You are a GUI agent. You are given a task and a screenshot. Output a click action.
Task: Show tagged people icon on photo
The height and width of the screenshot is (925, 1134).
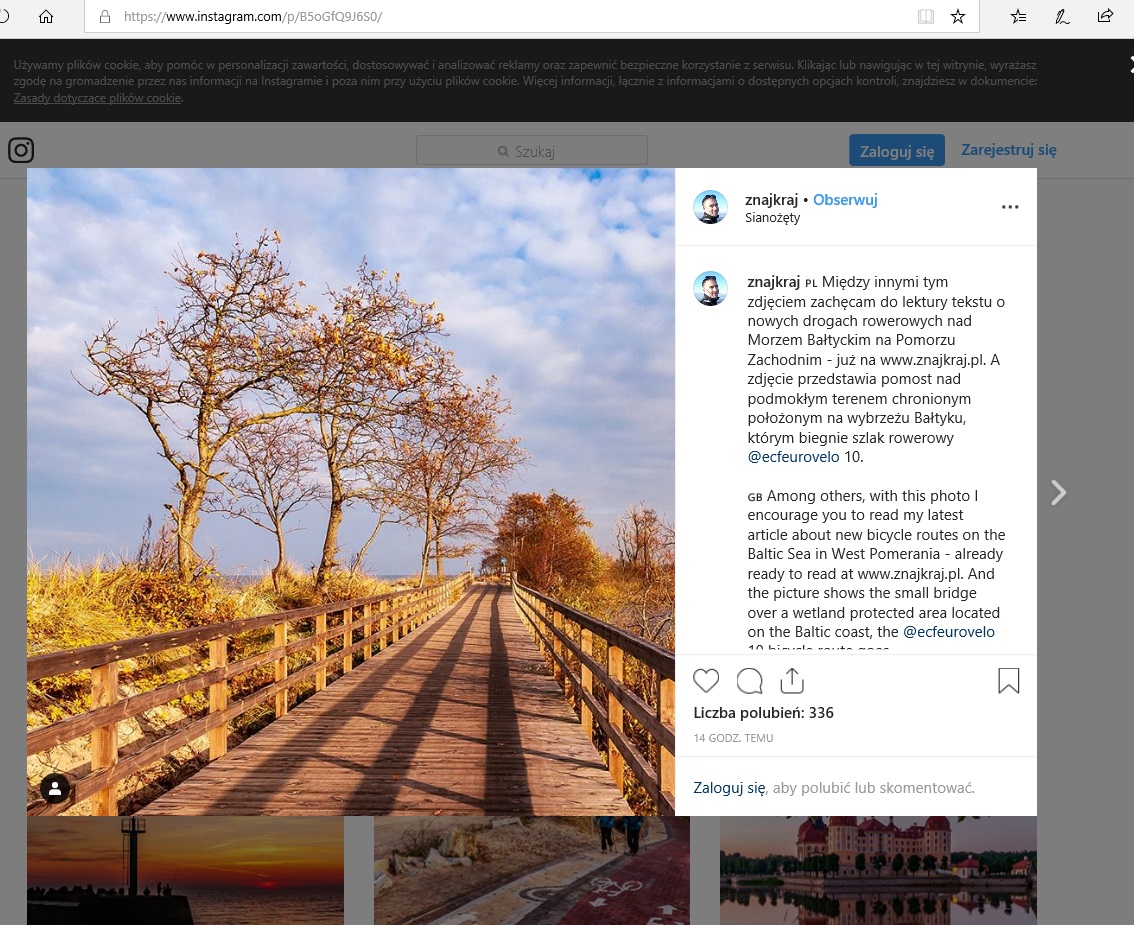pos(55,789)
